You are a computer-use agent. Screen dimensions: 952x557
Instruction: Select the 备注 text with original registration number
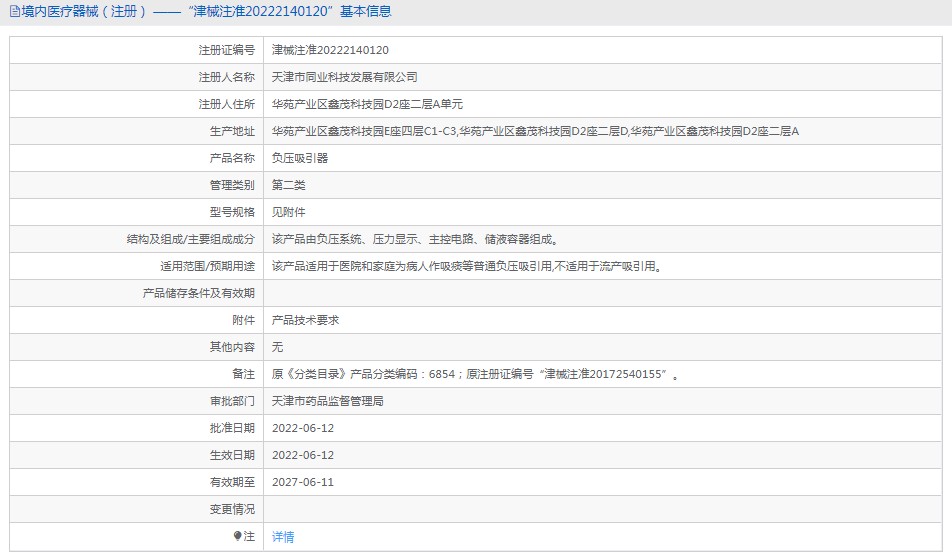click(475, 374)
